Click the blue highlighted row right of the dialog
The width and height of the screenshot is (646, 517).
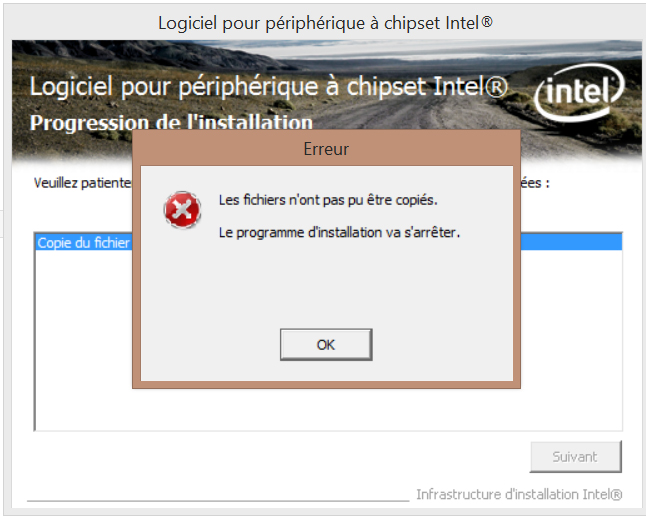click(571, 242)
